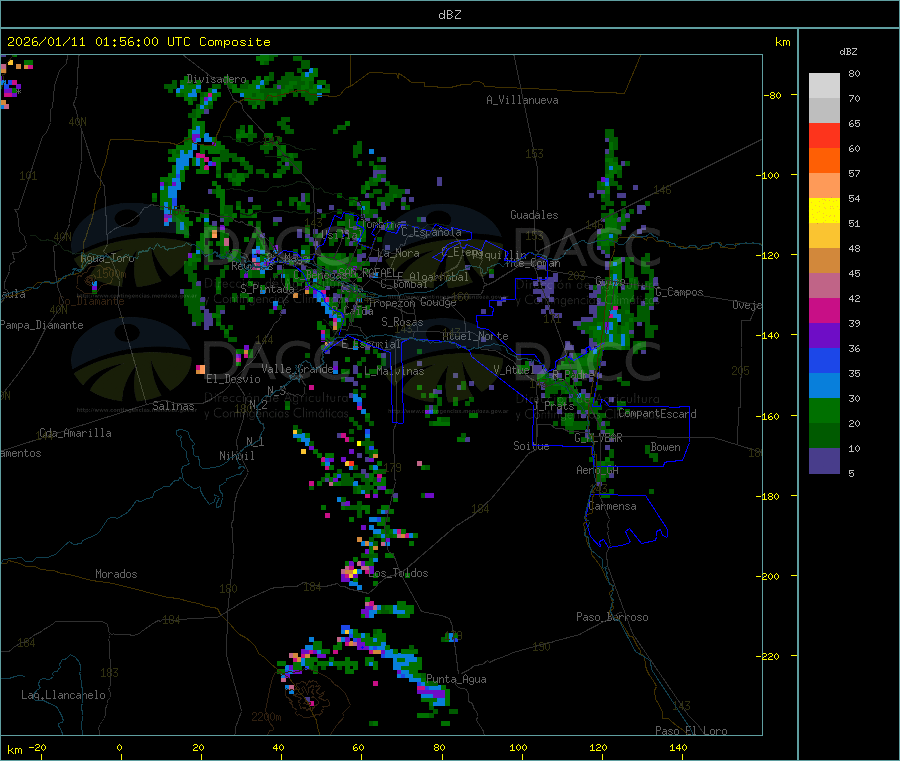This screenshot has height=761, width=900.
Task: Click the 'Punta_Agua' map label
Action: [x=456, y=679]
